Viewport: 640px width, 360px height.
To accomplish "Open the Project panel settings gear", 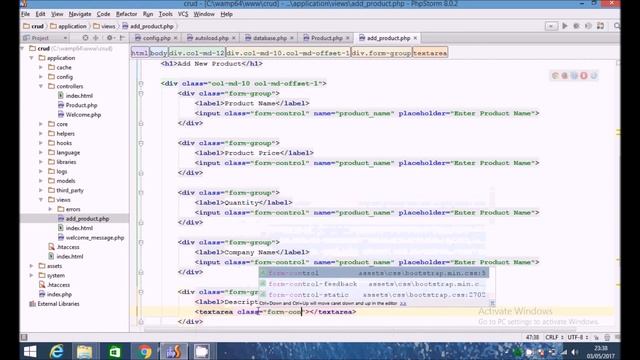I will point(109,38).
